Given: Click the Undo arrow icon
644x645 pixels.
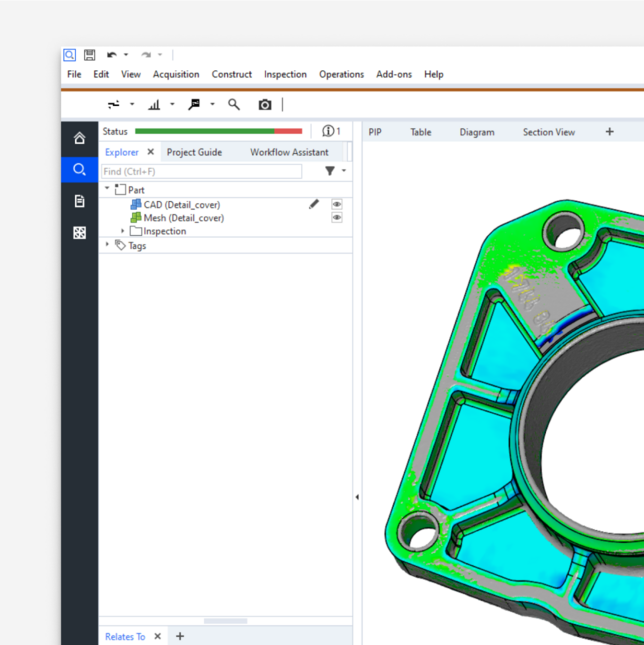Looking at the screenshot, I should coord(111,55).
